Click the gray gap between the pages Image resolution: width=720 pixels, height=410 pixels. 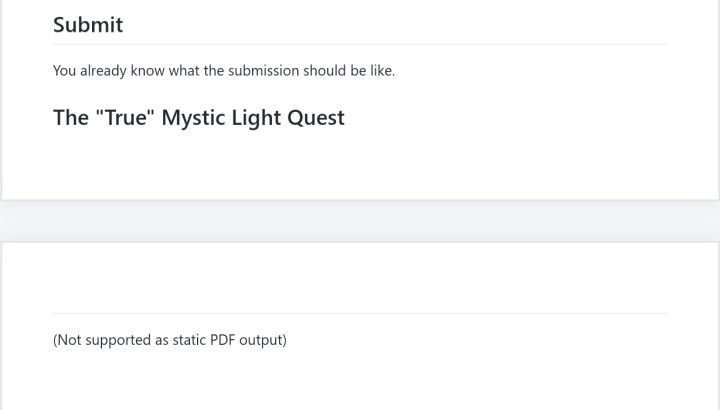click(x=360, y=221)
